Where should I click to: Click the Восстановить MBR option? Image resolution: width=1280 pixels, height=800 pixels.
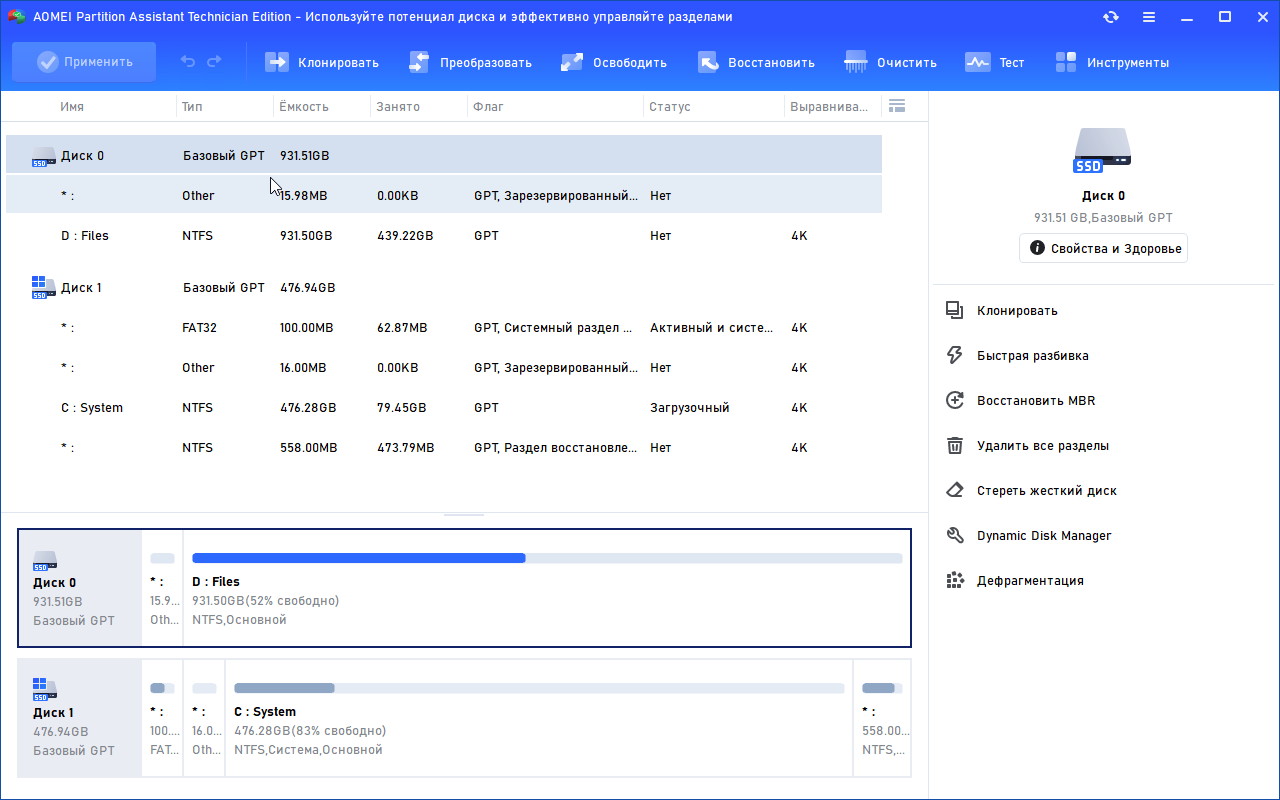click(x=1036, y=400)
